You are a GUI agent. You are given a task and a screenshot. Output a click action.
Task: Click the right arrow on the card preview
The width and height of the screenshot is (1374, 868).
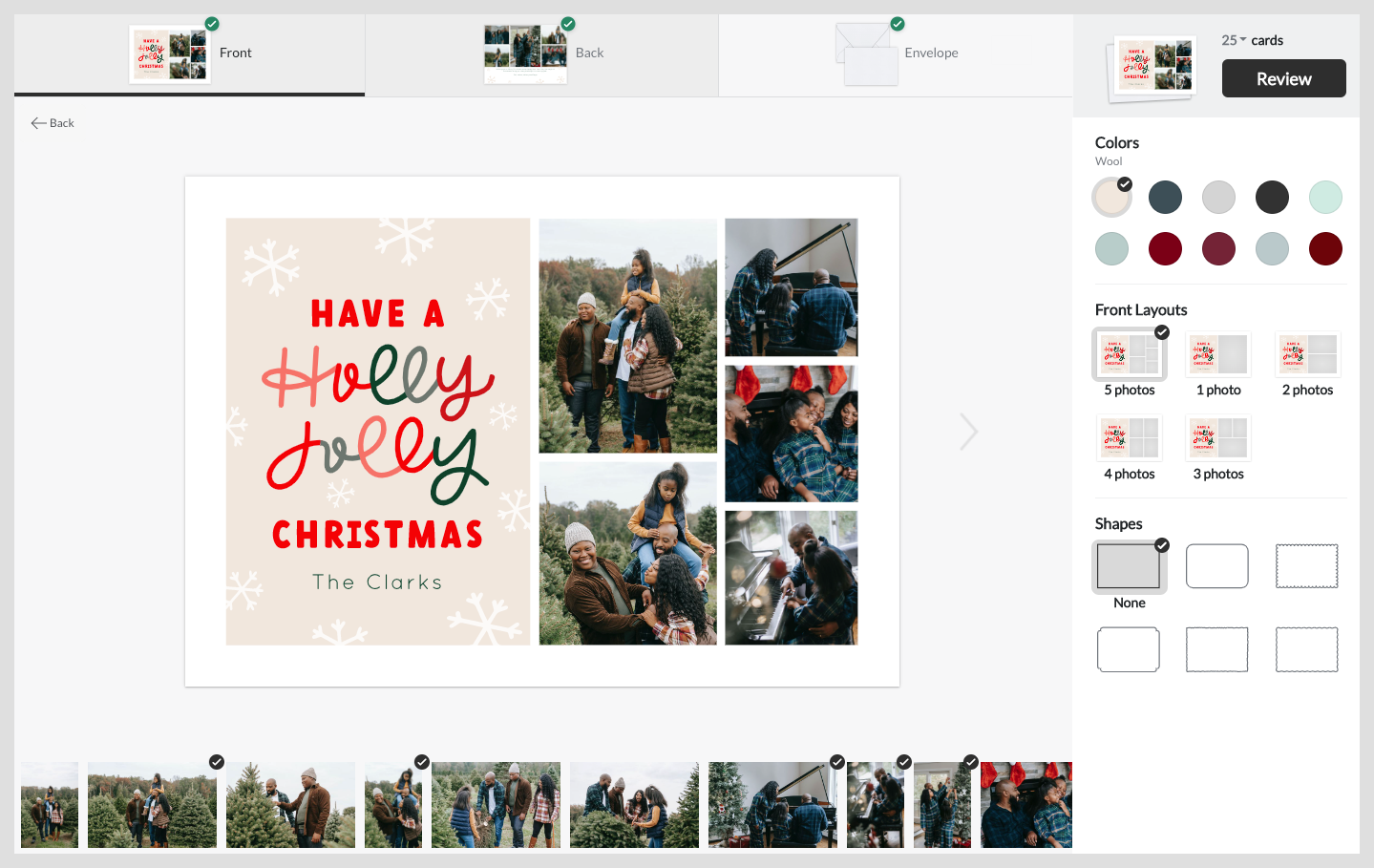click(x=968, y=431)
